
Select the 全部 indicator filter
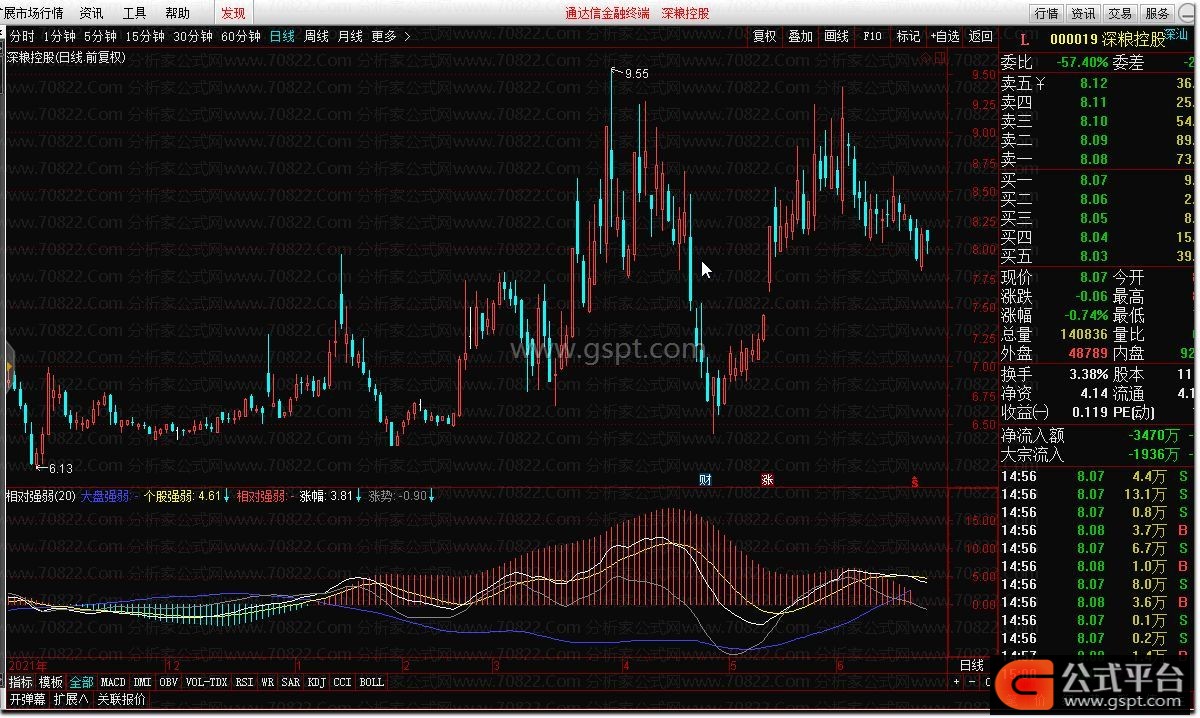(x=82, y=682)
